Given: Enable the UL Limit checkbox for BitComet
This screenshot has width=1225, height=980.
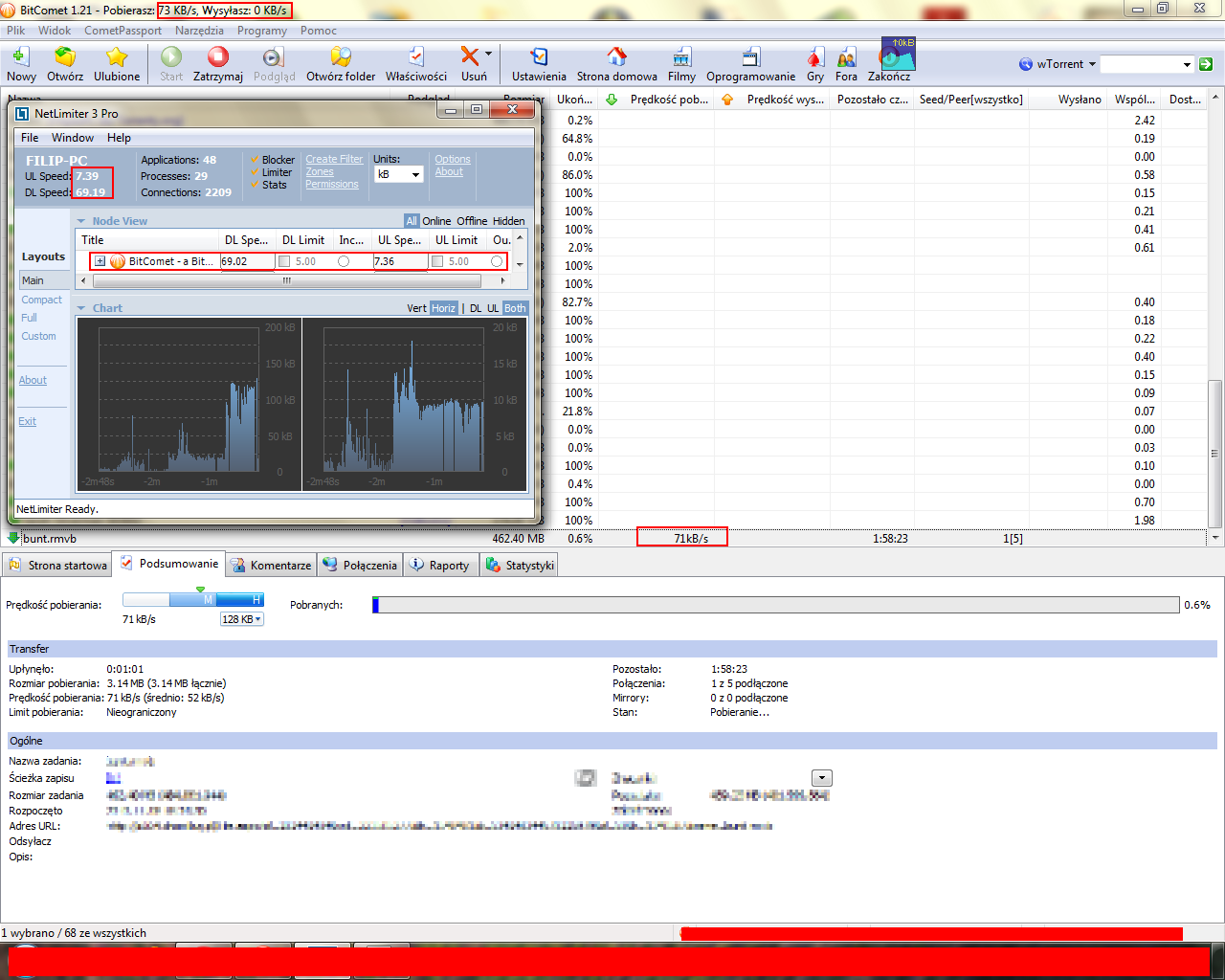Looking at the screenshot, I should pos(437,261).
